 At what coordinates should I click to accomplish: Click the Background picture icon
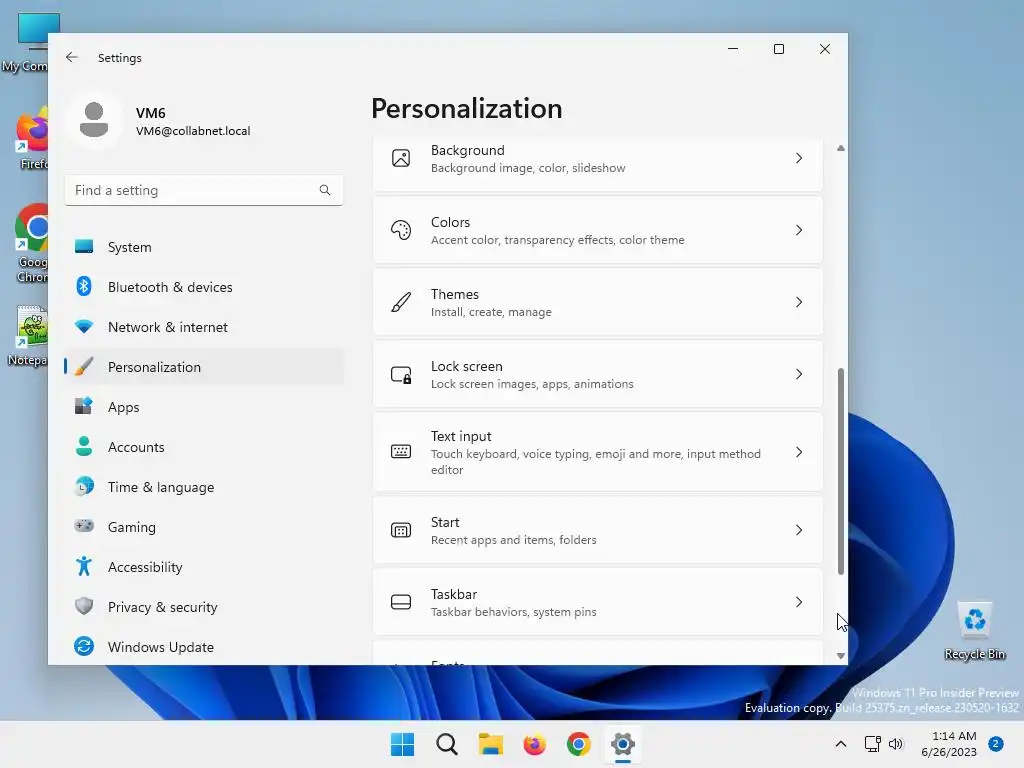coord(401,158)
